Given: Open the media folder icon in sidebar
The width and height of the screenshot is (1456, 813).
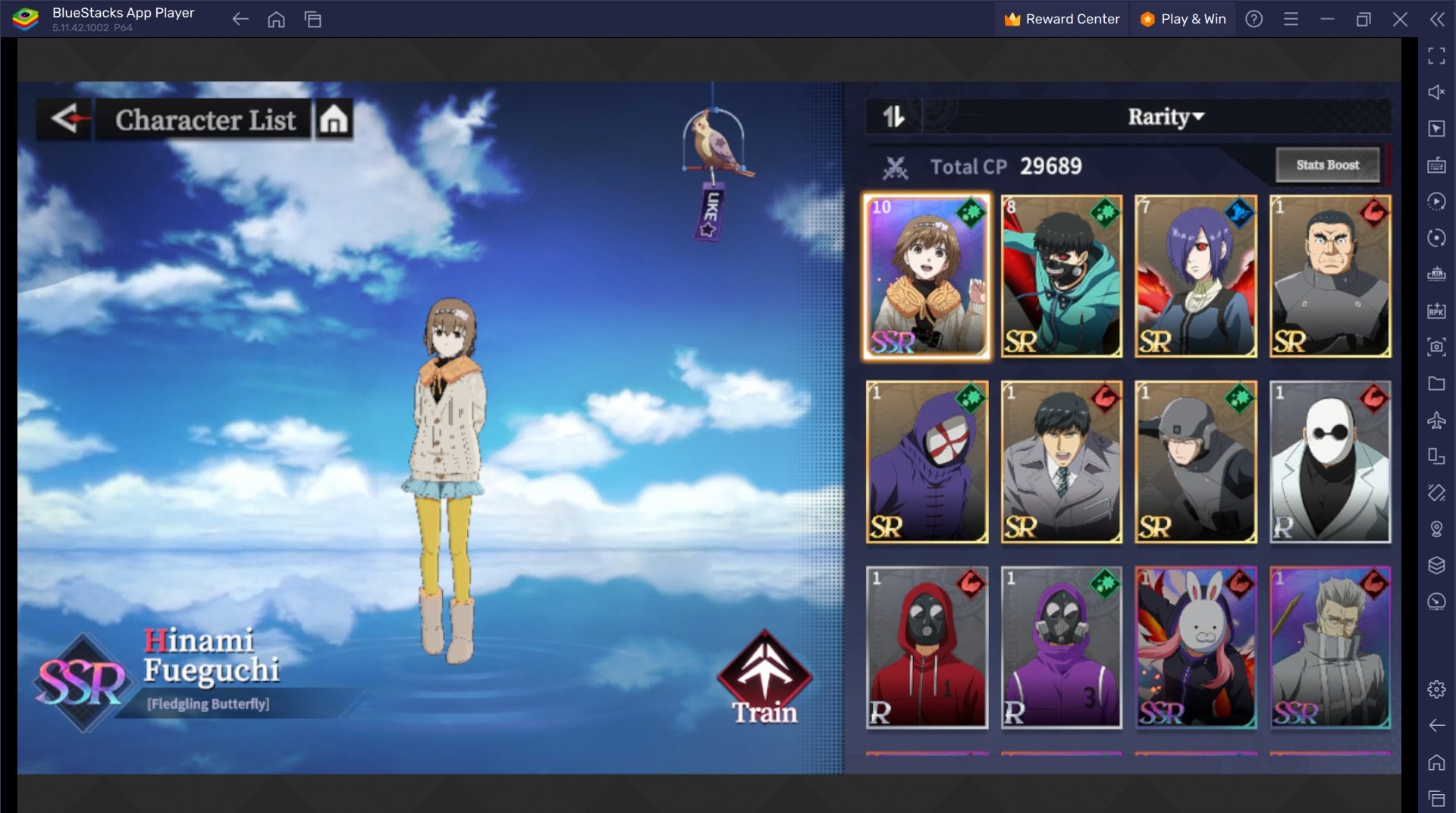Looking at the screenshot, I should click(1436, 383).
